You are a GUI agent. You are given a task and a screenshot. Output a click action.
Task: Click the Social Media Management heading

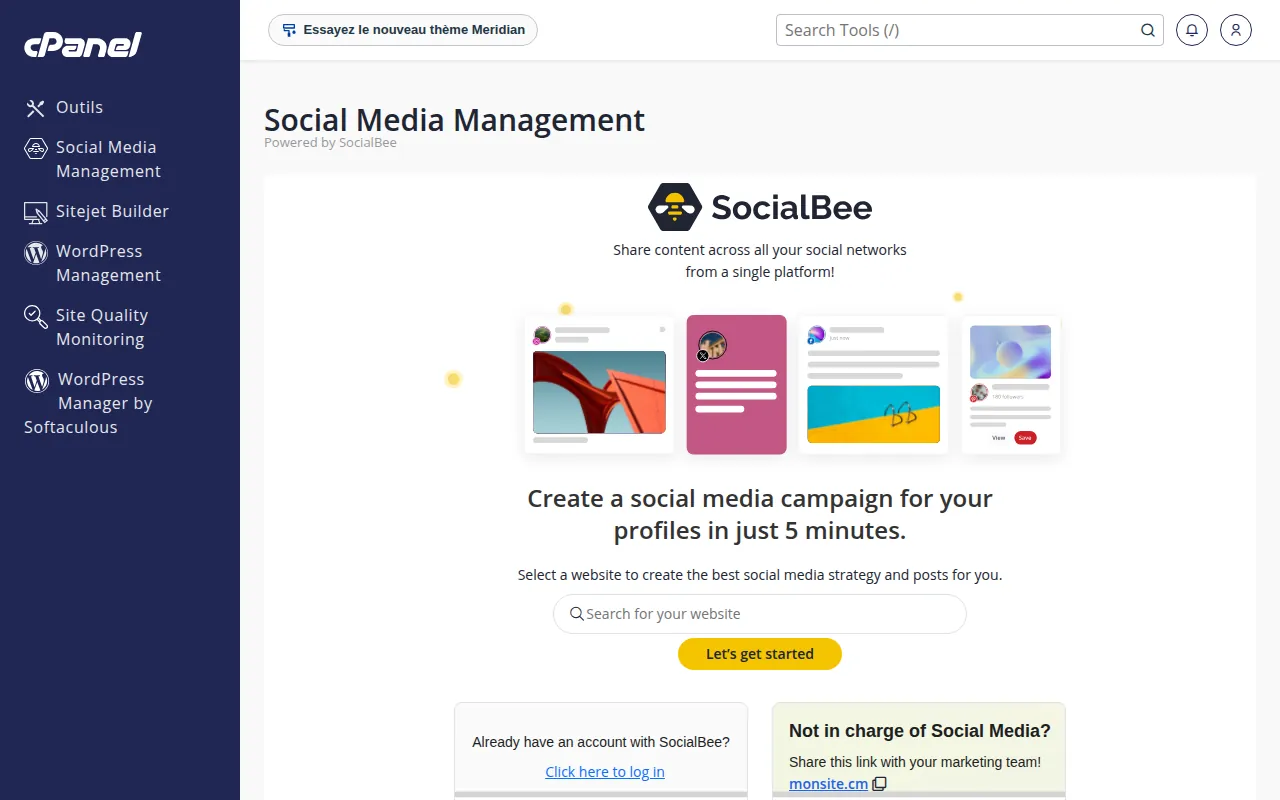tap(454, 120)
